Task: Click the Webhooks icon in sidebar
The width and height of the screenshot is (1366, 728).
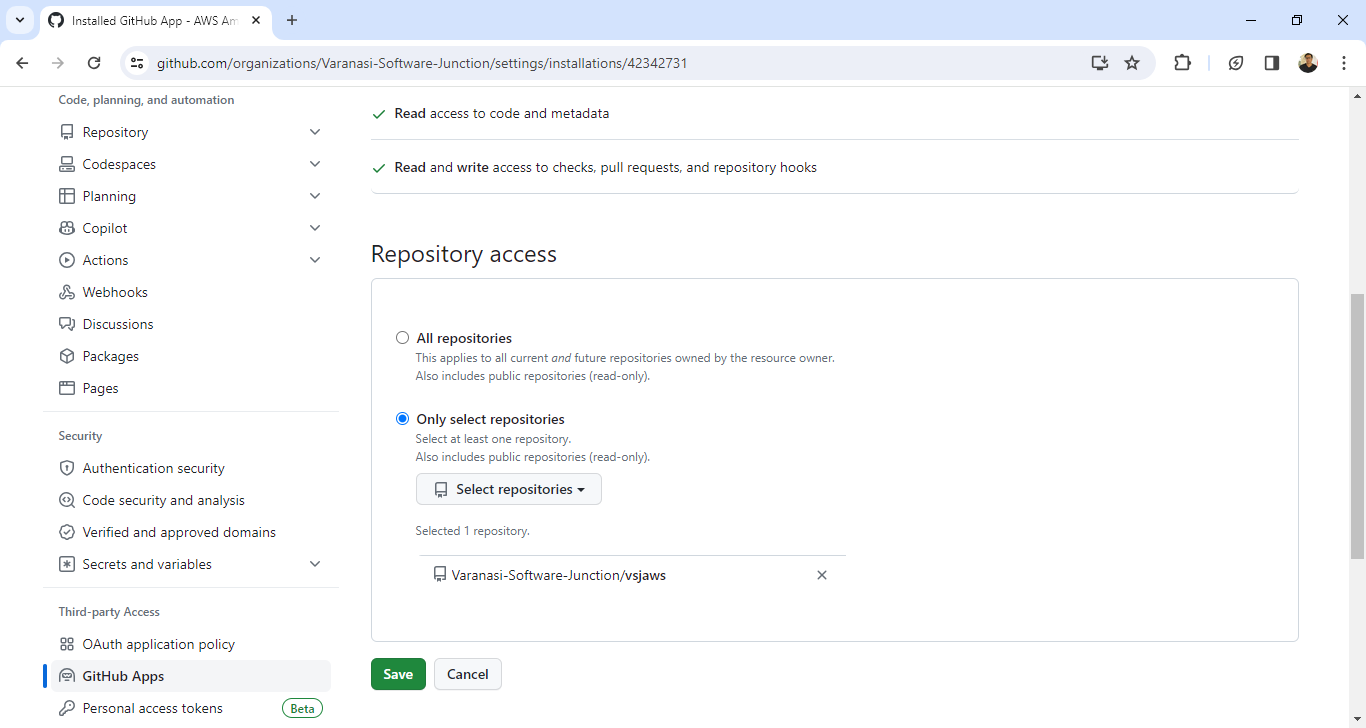Action: pos(67,292)
